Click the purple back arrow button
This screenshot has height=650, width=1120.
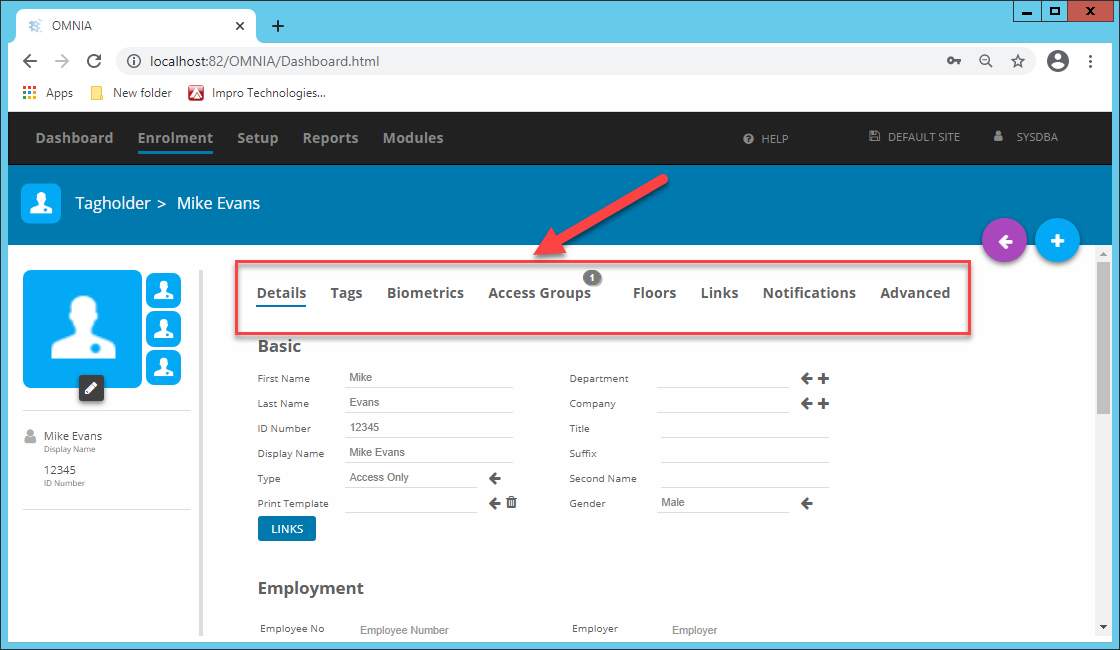pos(1004,241)
